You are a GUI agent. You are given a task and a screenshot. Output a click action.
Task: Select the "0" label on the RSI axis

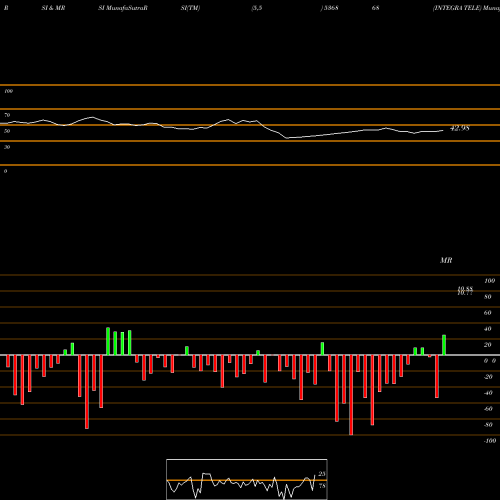(x=5, y=171)
